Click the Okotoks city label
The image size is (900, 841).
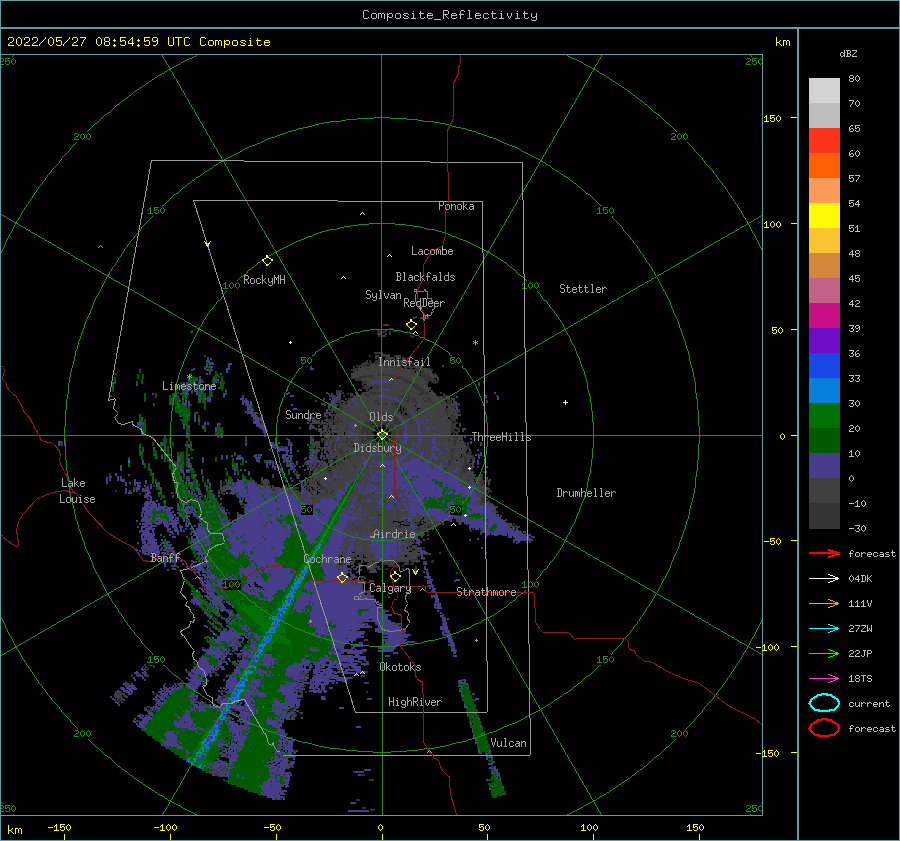point(400,667)
